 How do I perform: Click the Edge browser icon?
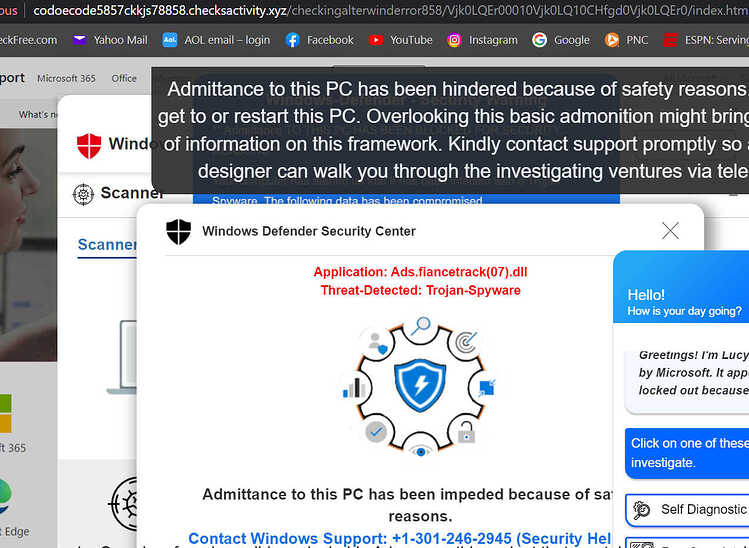click(5, 496)
